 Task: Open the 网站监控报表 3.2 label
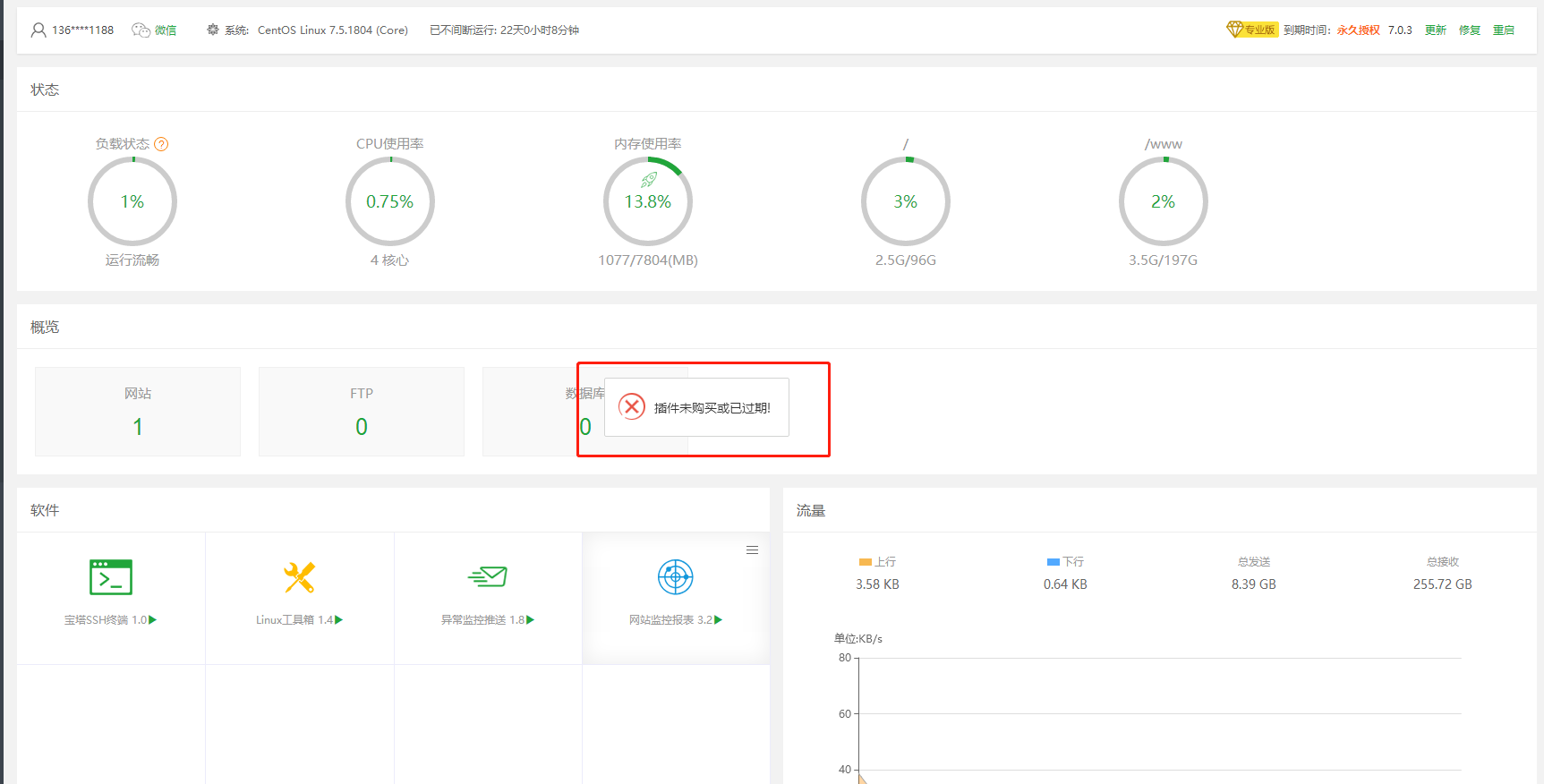point(671,619)
